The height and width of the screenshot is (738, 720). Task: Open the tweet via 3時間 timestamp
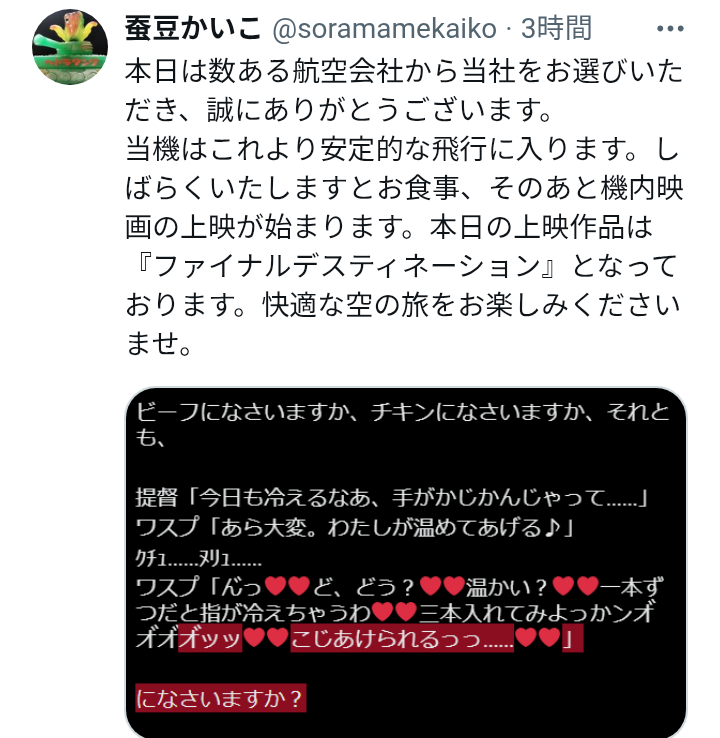556,29
